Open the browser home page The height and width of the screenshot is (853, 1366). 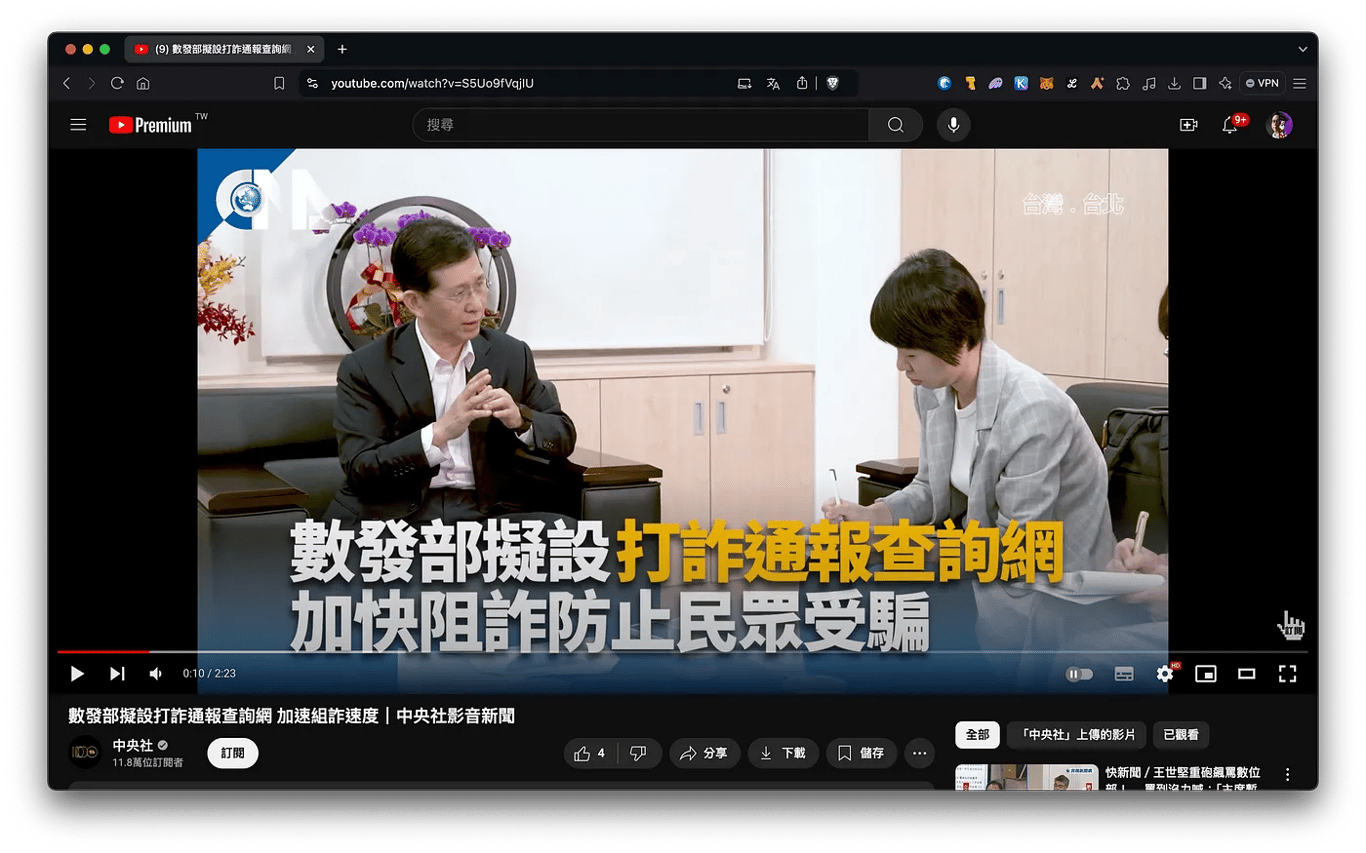pos(143,83)
